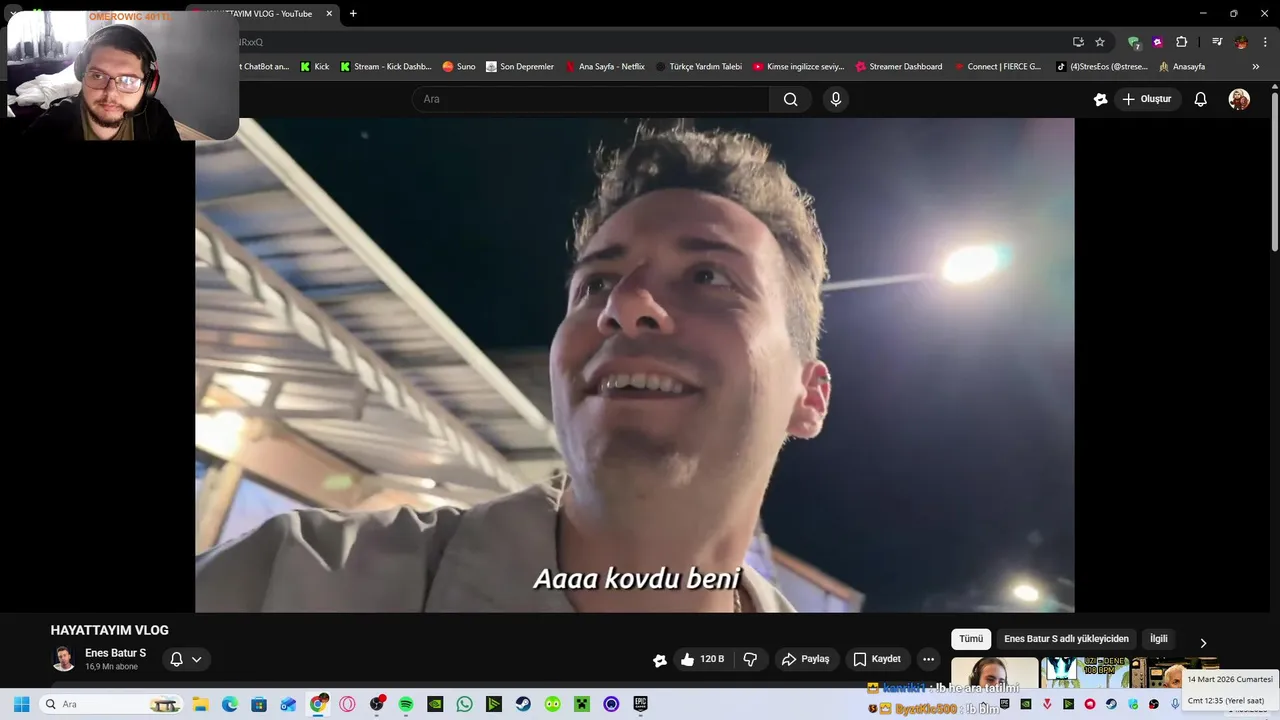1280x720 pixels.
Task: Click the Windows taskbar Ara search box
Action: 113,704
